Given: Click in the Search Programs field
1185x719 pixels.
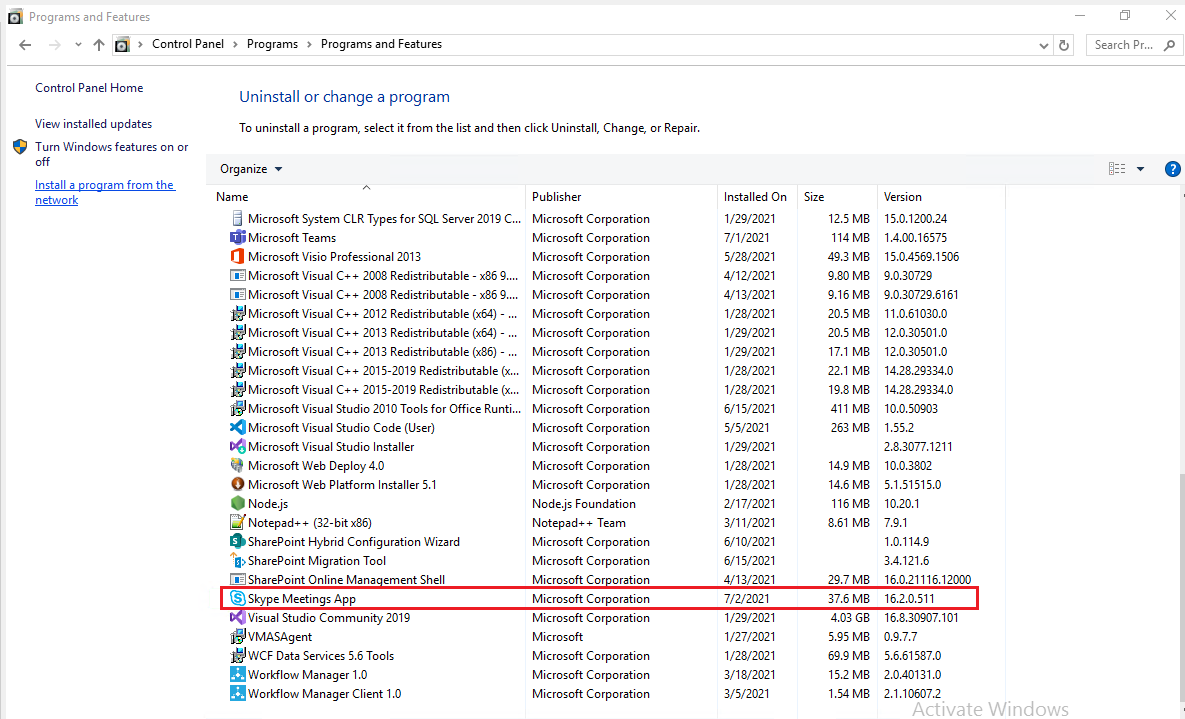Looking at the screenshot, I should tap(1126, 45).
